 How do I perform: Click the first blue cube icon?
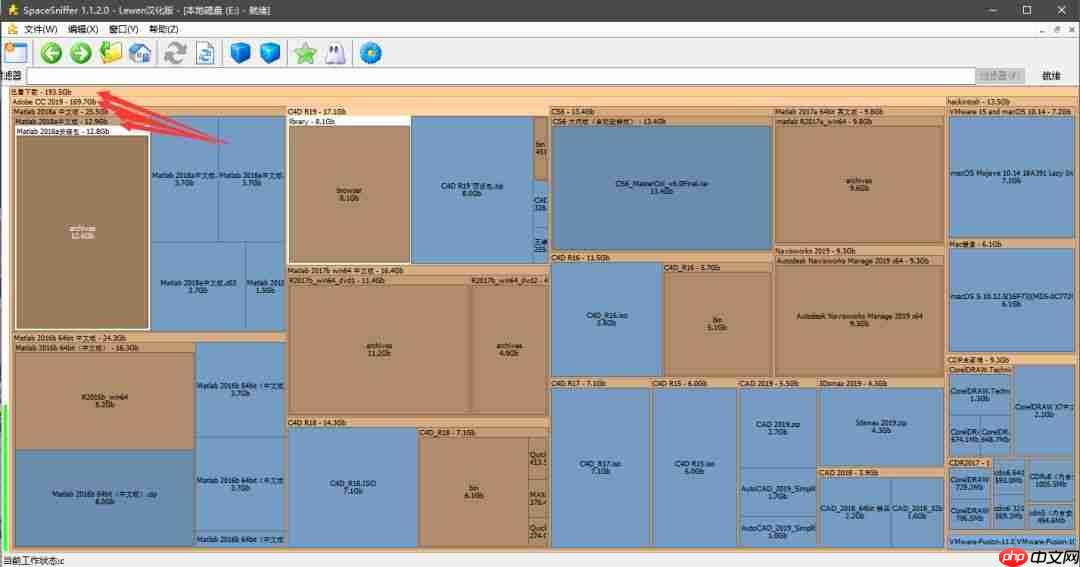click(x=240, y=53)
